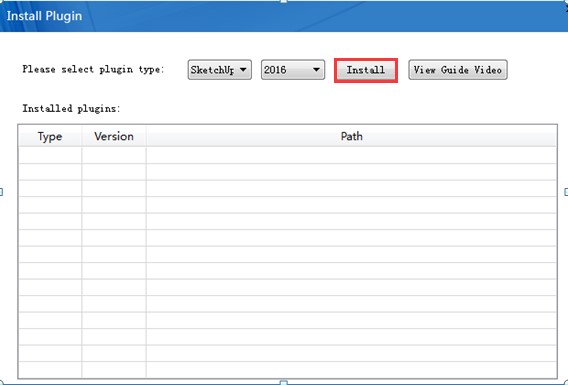Screen dimensions: 568x385
Task: Close the Install Plugin dialog
Action: pyautogui.click(x=566, y=10)
